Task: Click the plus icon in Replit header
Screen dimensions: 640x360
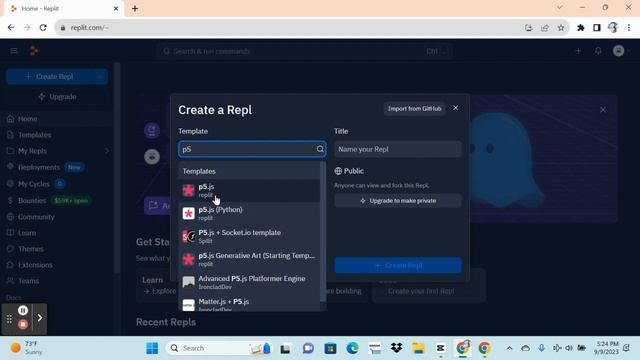Action: click(578, 51)
